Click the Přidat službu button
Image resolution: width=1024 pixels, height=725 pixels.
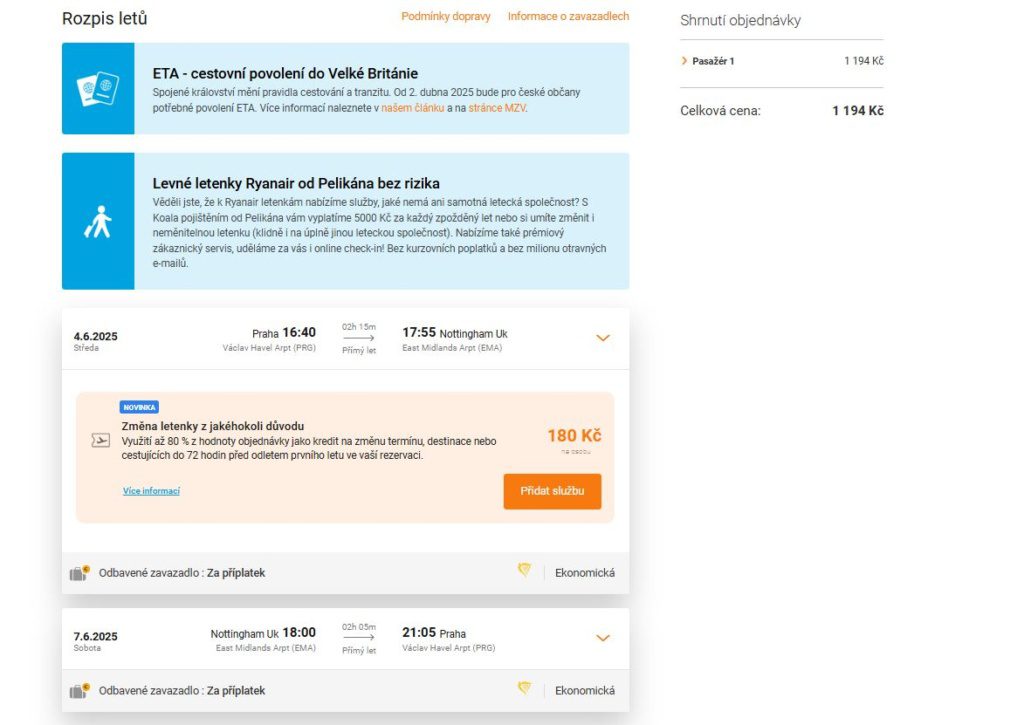tap(552, 491)
